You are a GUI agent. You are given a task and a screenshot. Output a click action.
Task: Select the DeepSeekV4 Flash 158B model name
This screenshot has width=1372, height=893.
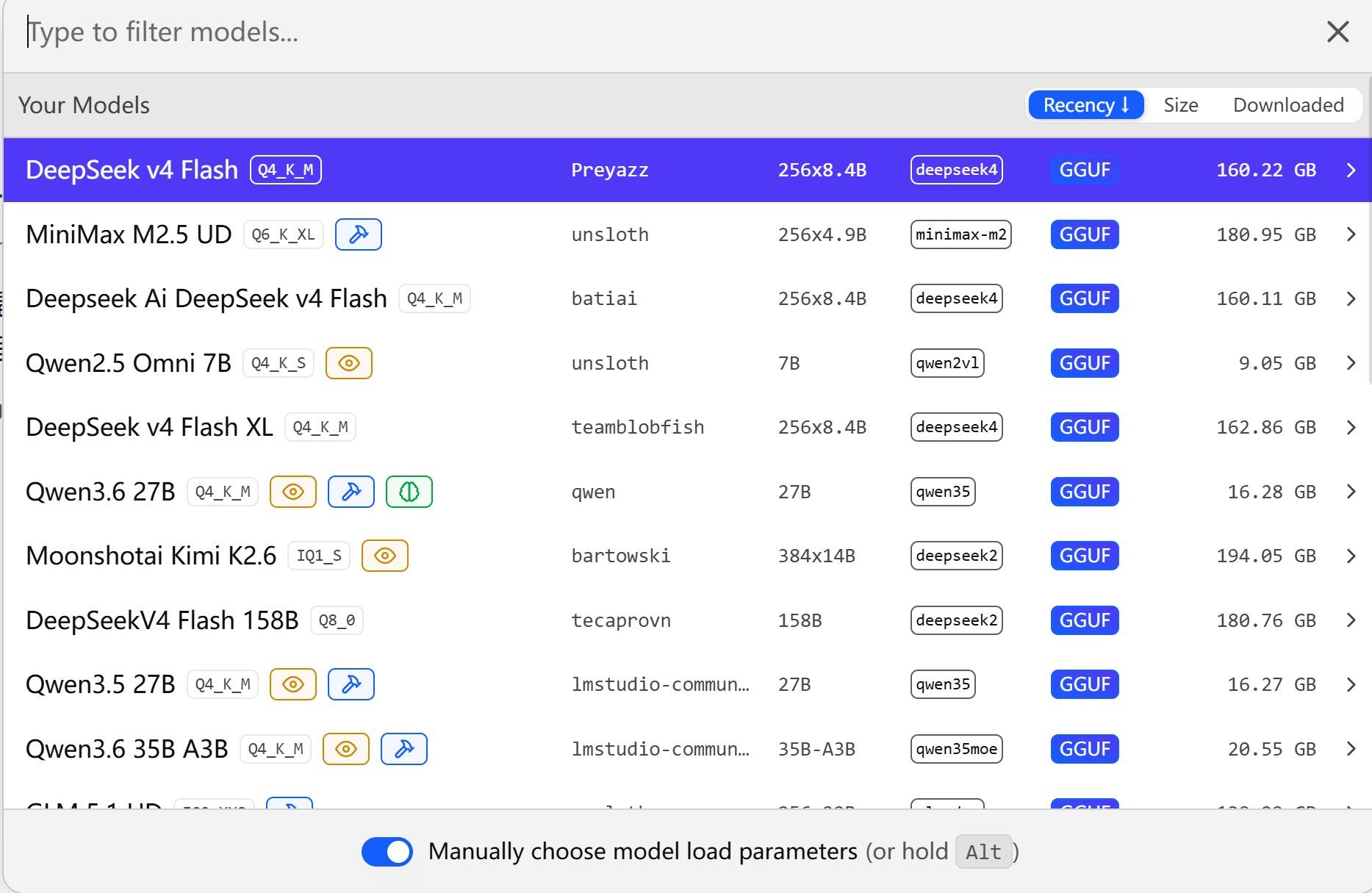coord(162,620)
